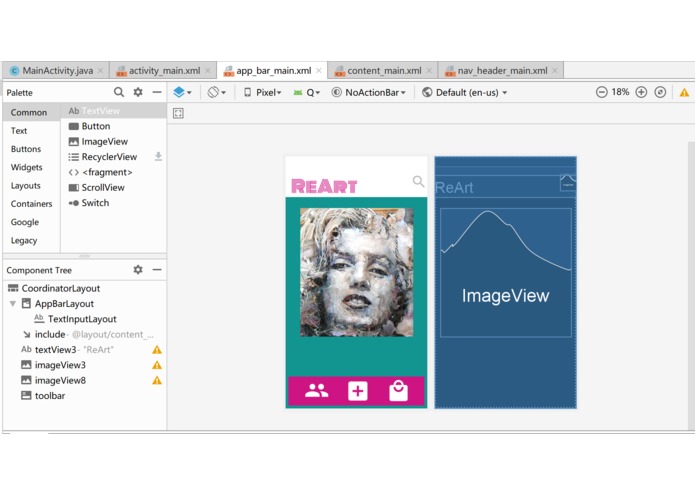Collapse the AppBarLayout tree node
Screen dimensions: 695x494
click(x=13, y=303)
